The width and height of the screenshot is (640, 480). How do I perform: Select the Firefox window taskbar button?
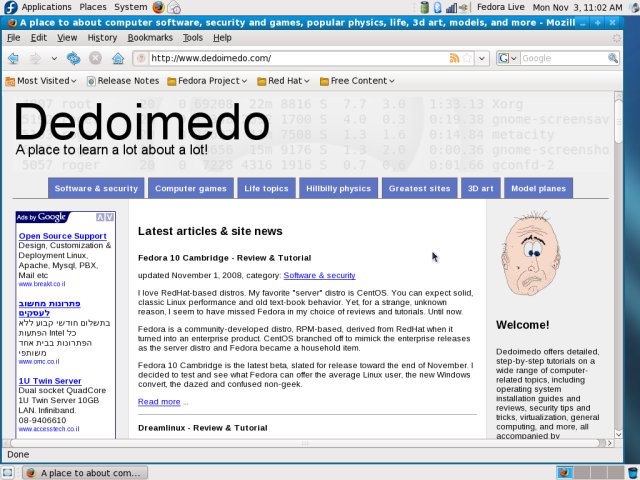pyautogui.click(x=85, y=473)
